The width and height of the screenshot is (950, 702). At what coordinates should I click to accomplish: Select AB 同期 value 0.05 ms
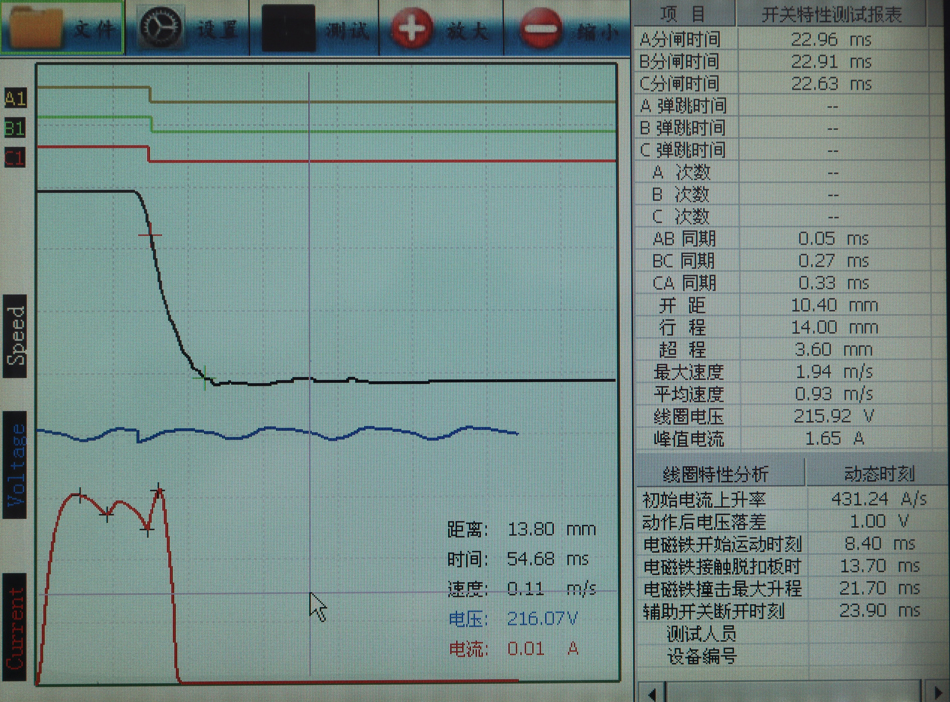tap(833, 239)
